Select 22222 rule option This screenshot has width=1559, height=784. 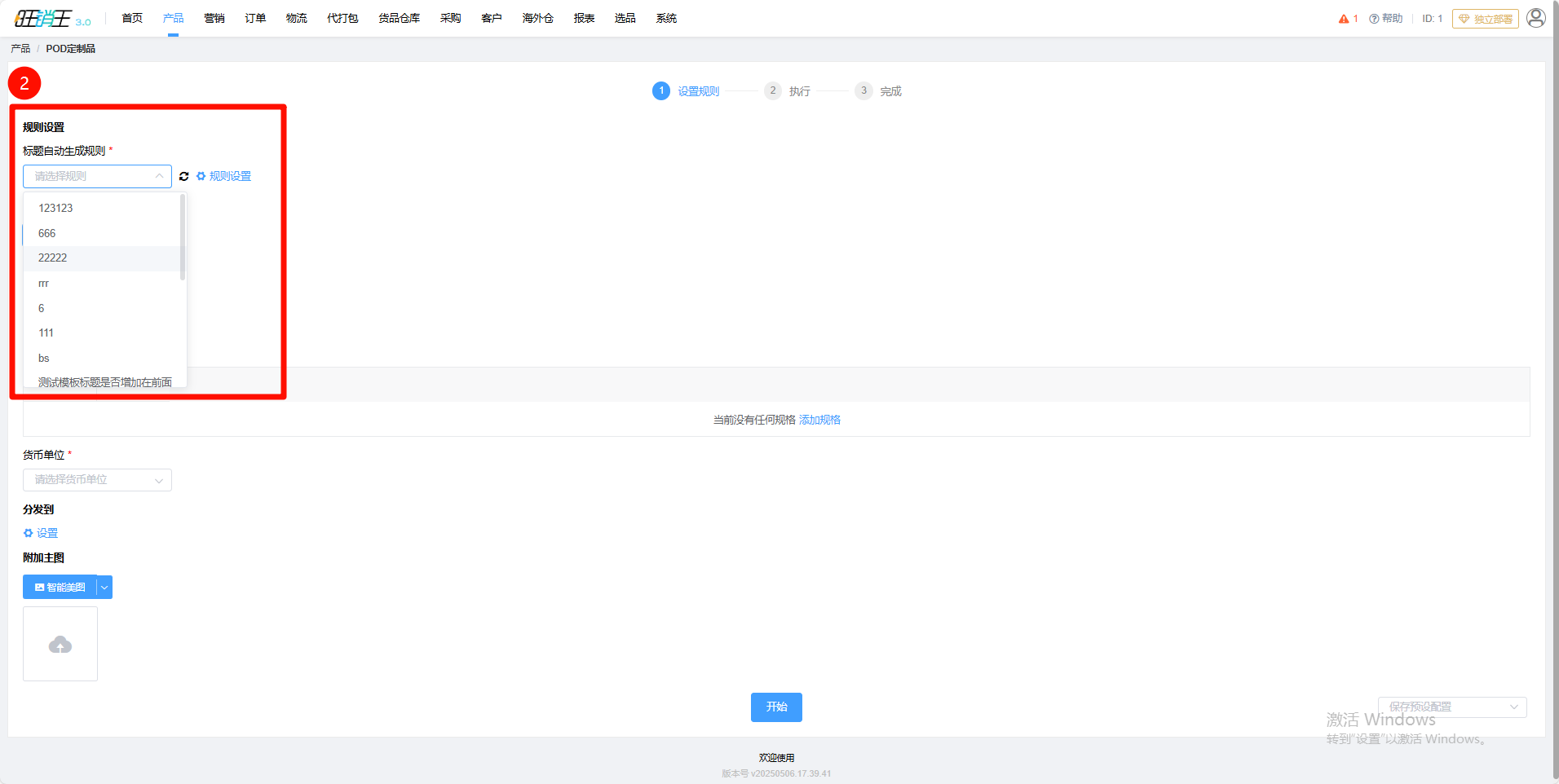click(x=103, y=258)
